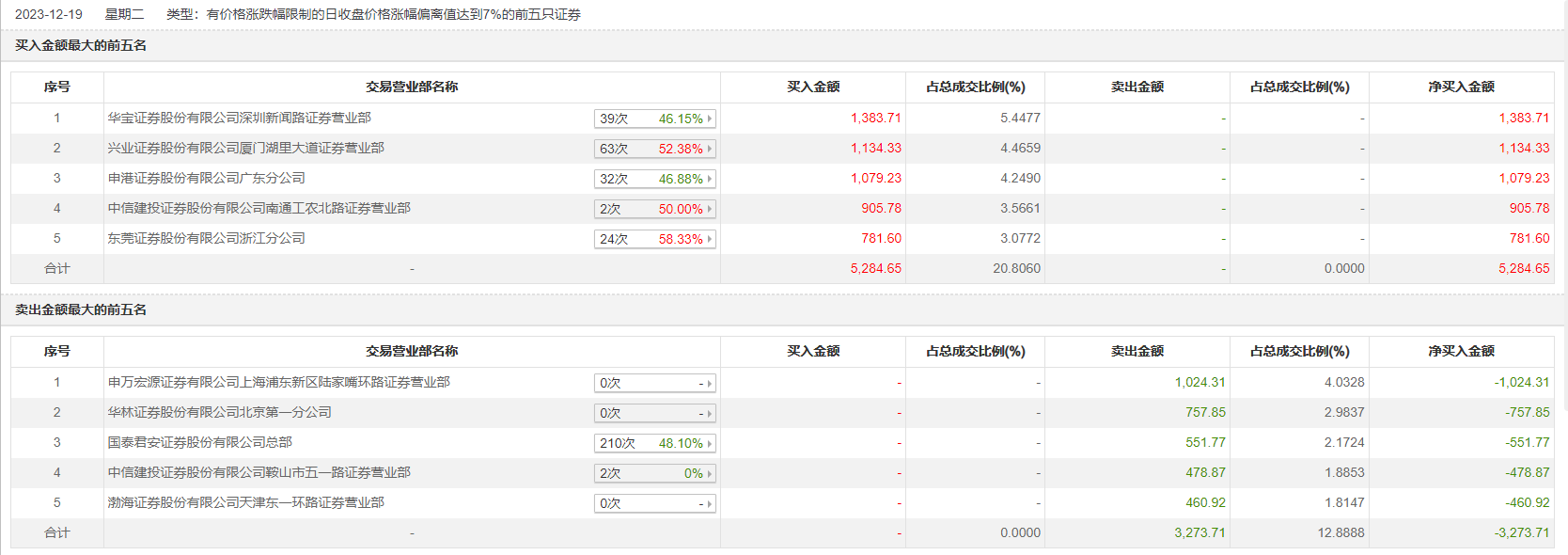Open 申港证券广东分公司 link

click(x=206, y=178)
